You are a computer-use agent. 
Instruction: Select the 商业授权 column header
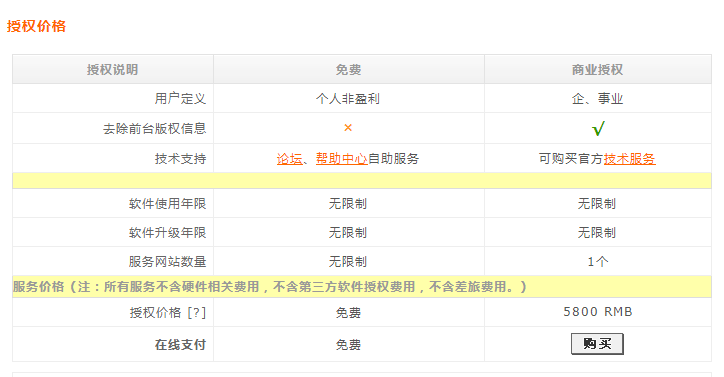point(597,69)
